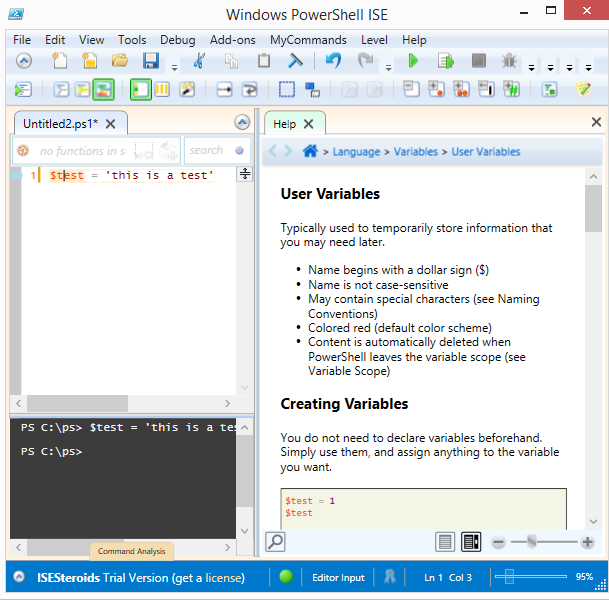
Task: Open the Add-ons menu
Action: click(233, 40)
